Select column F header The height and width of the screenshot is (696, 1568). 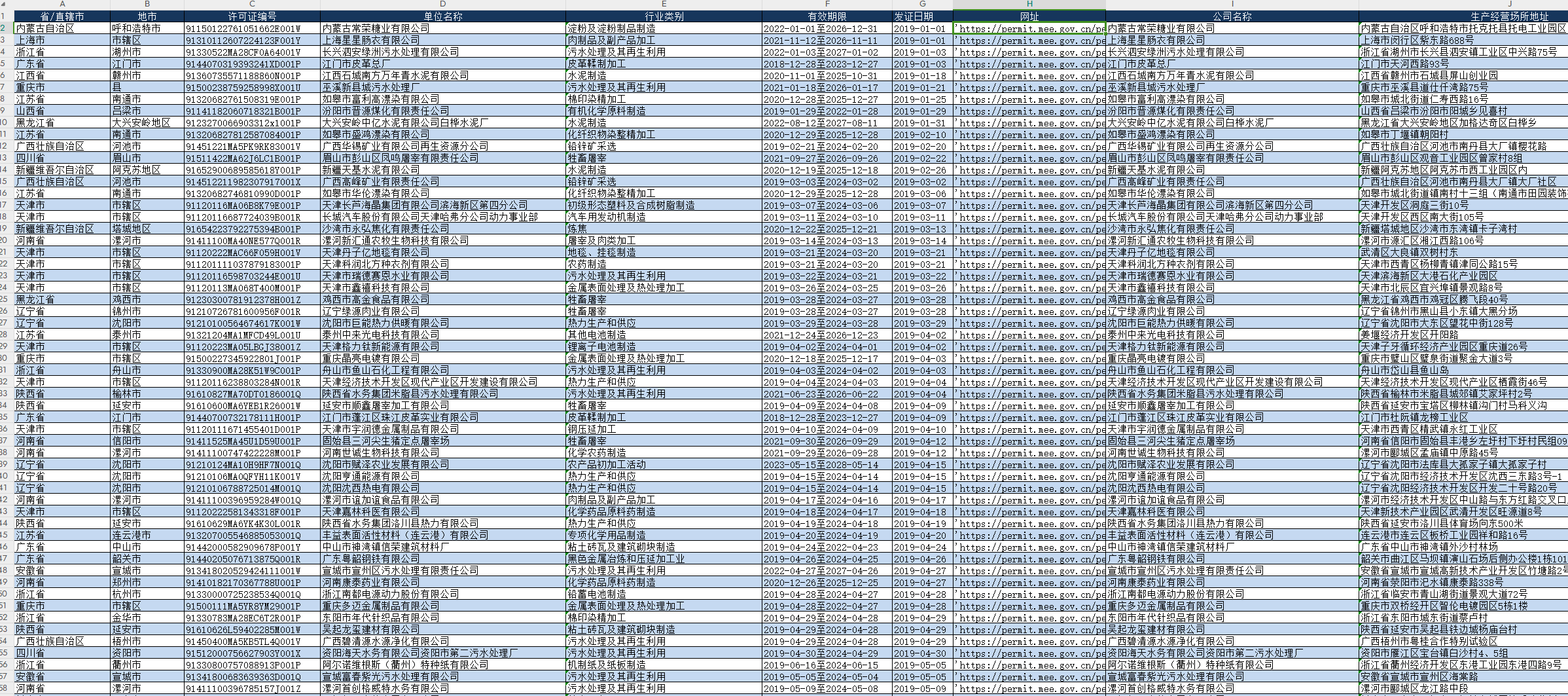827,5
